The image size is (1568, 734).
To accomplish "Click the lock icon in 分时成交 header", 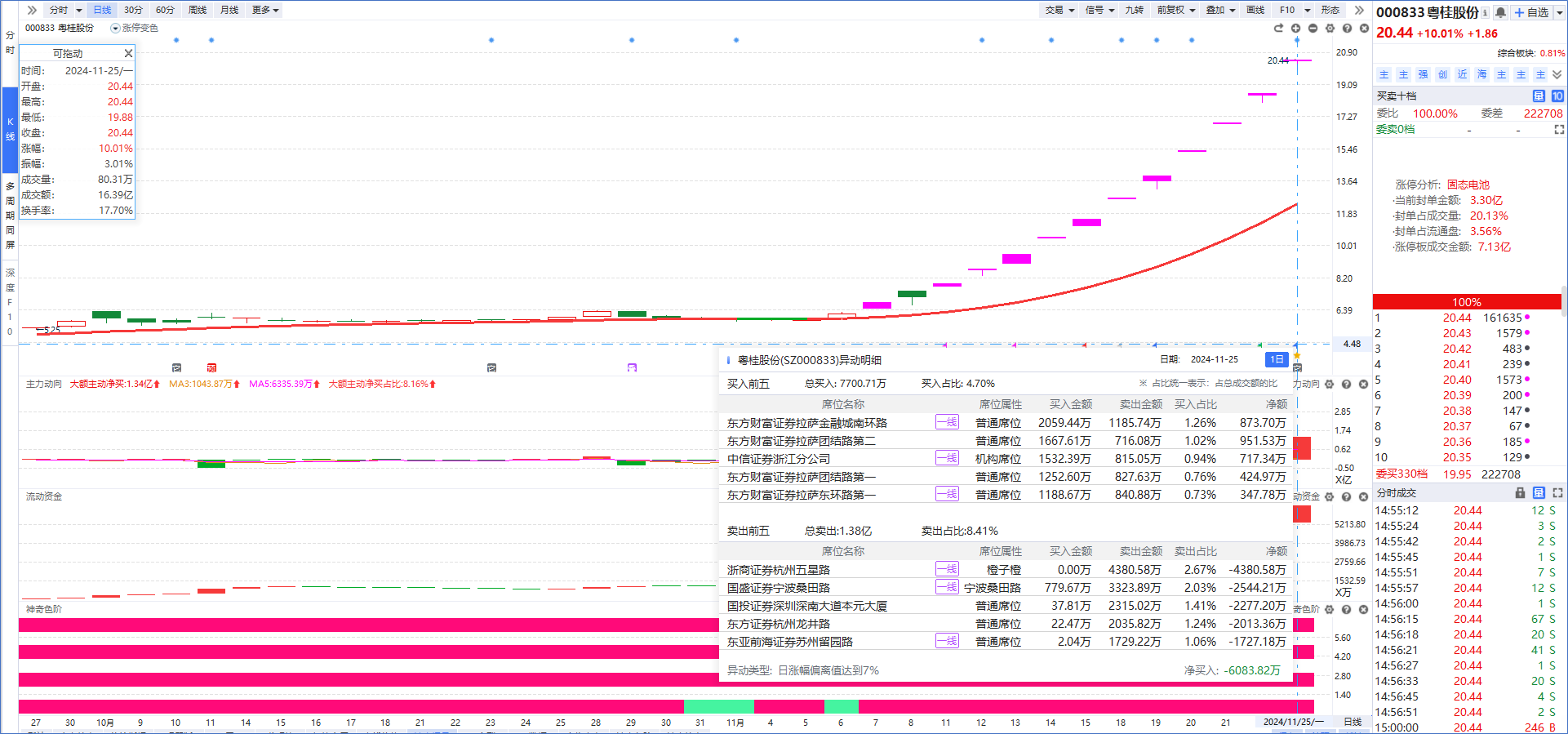I will tap(1520, 493).
